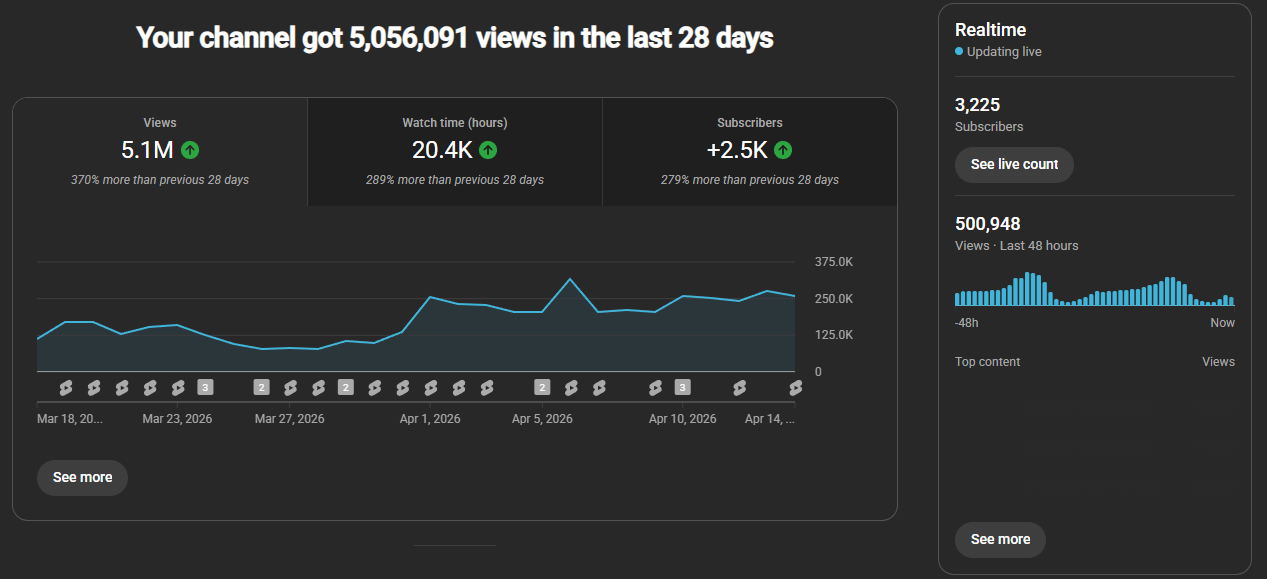Click the green up arrow beside 5.1M

[x=190, y=150]
